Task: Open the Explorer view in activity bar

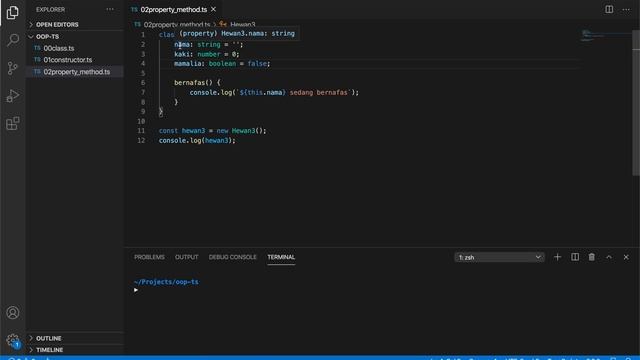Action: 13,13
